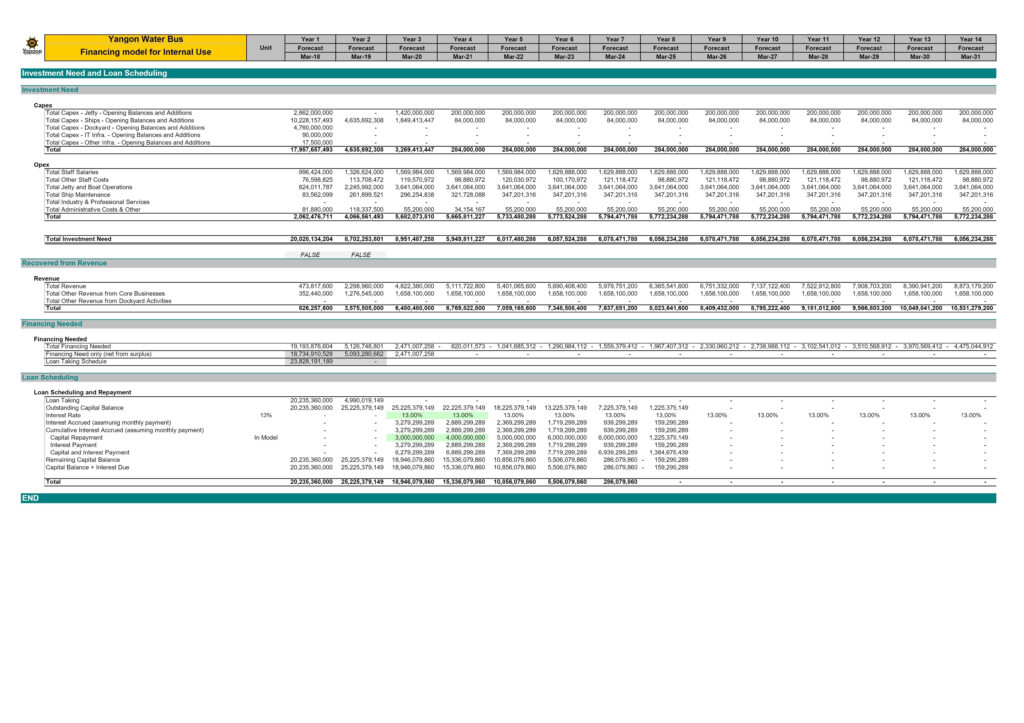Click the Year 14 revenue total 10,531,279,200
Viewport: 1024px width, 723px height.
tap(972, 308)
